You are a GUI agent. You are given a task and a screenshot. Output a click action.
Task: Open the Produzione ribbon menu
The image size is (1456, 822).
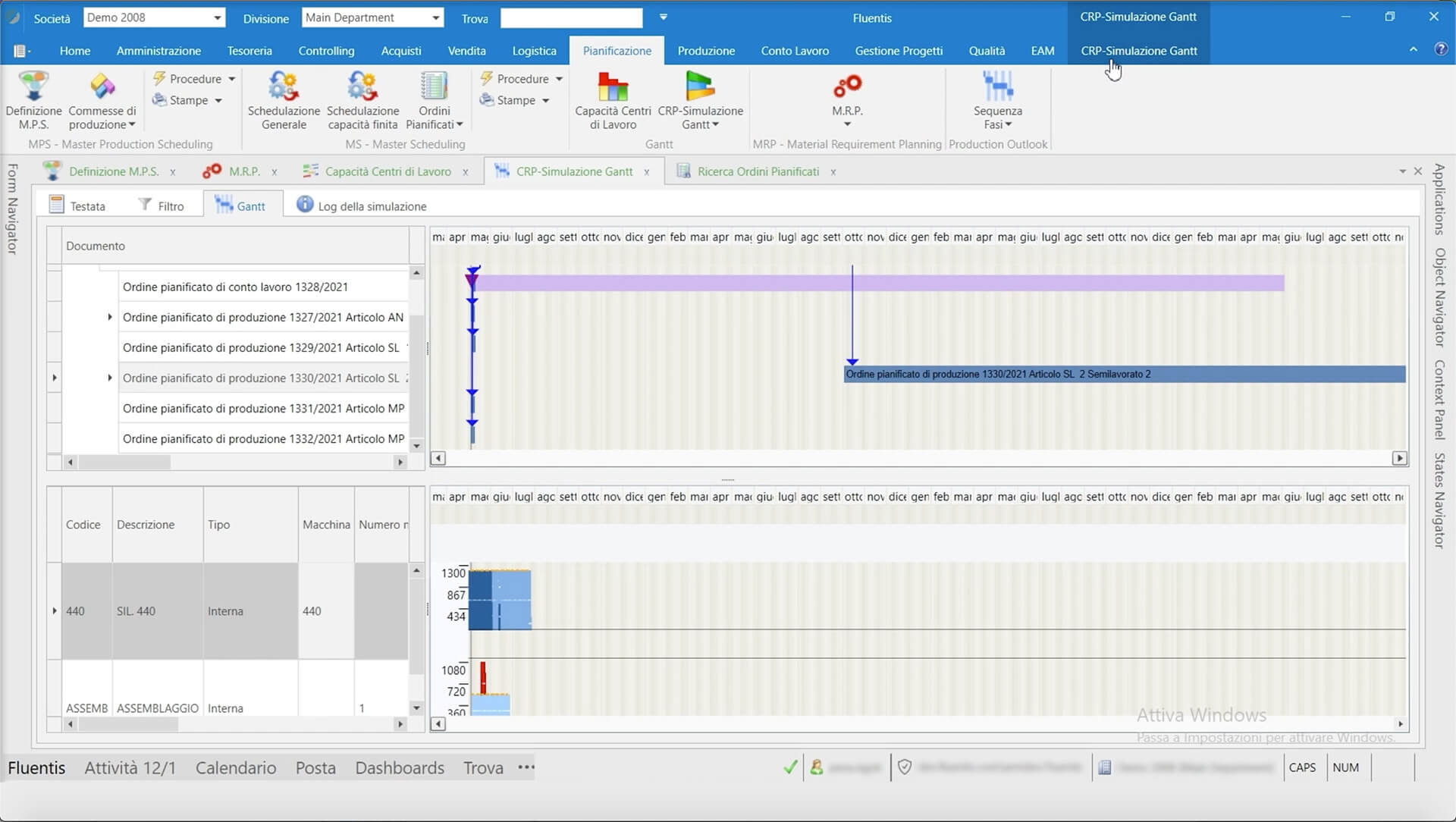pyautogui.click(x=706, y=50)
